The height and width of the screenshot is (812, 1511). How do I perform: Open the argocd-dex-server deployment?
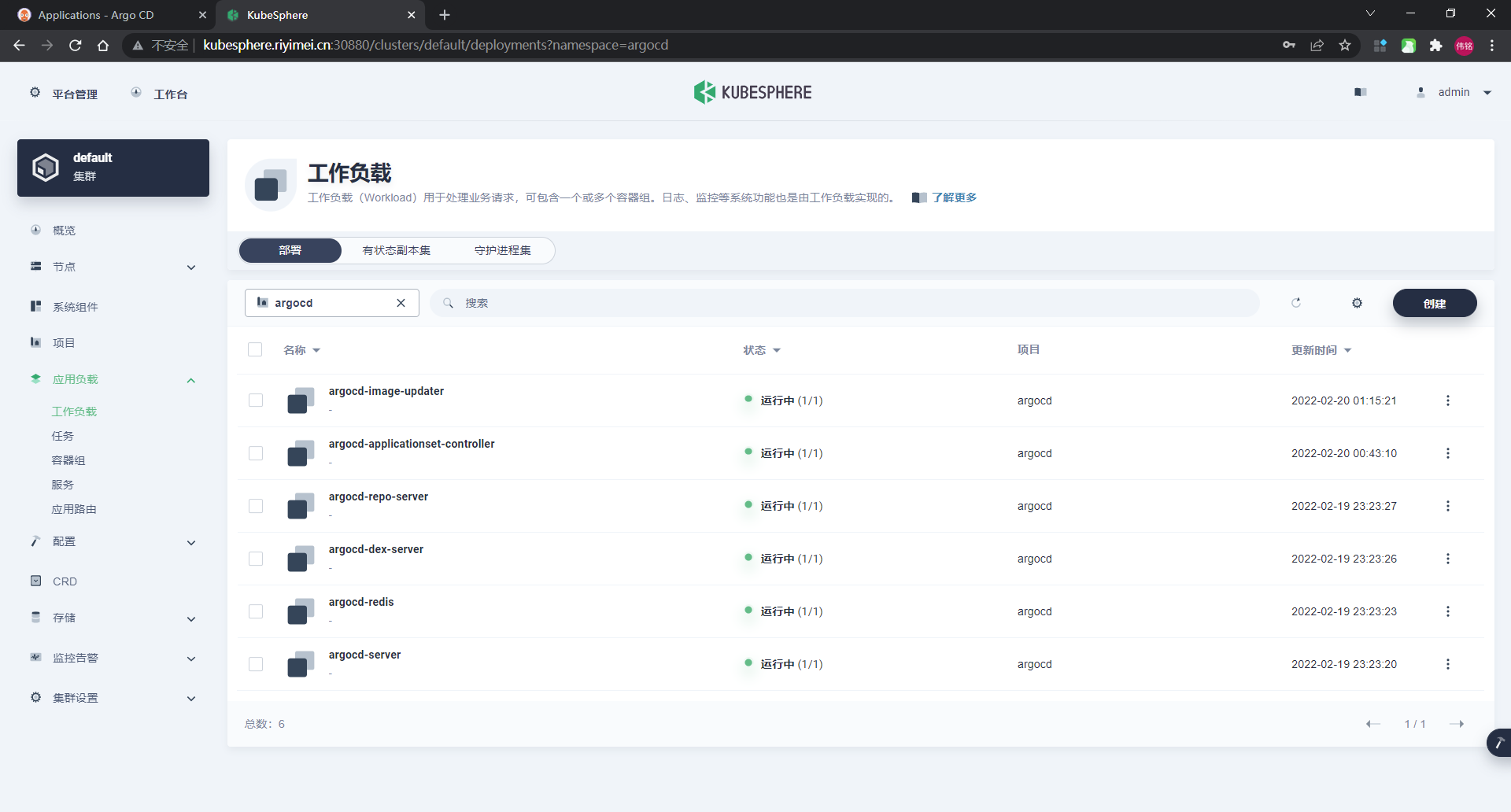point(376,549)
